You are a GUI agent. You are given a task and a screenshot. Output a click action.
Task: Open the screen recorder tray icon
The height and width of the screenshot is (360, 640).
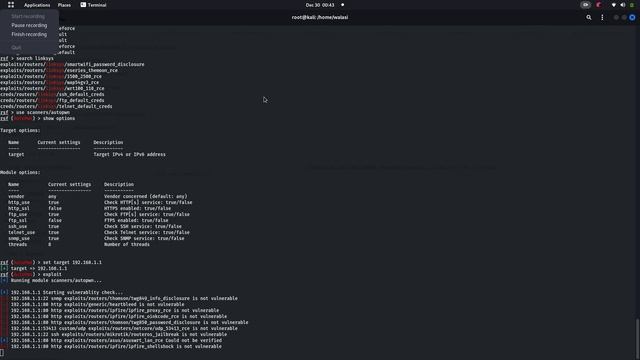(x=585, y=5)
